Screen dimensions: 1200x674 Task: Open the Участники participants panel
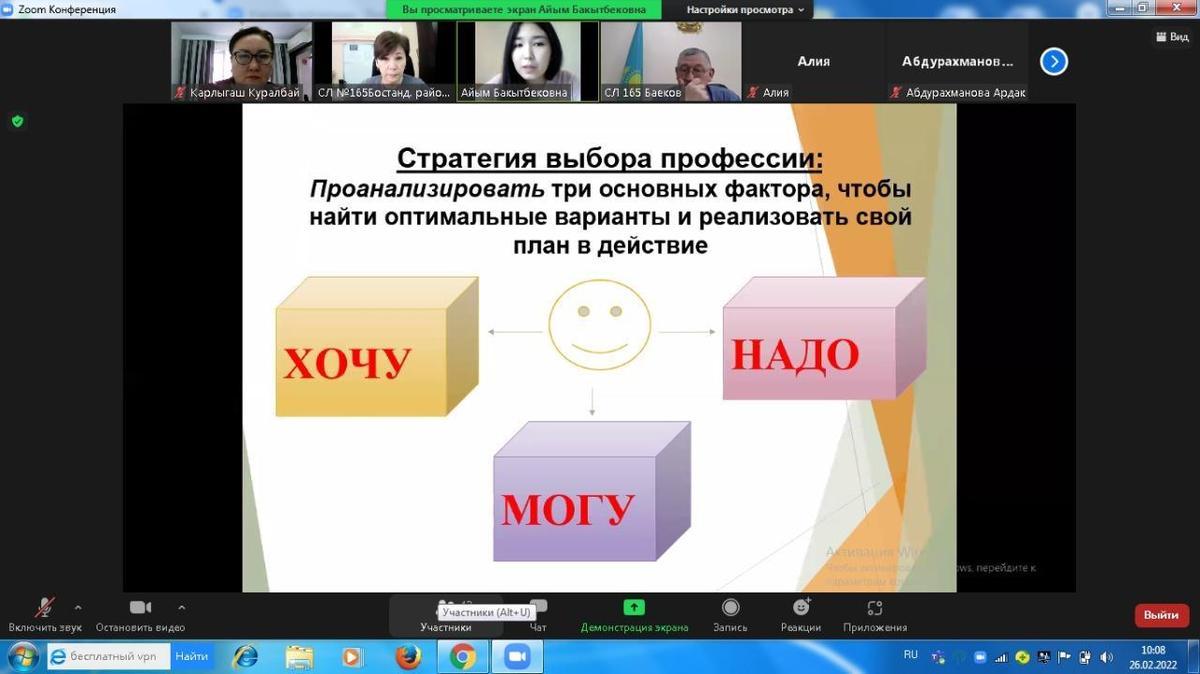(x=445, y=614)
